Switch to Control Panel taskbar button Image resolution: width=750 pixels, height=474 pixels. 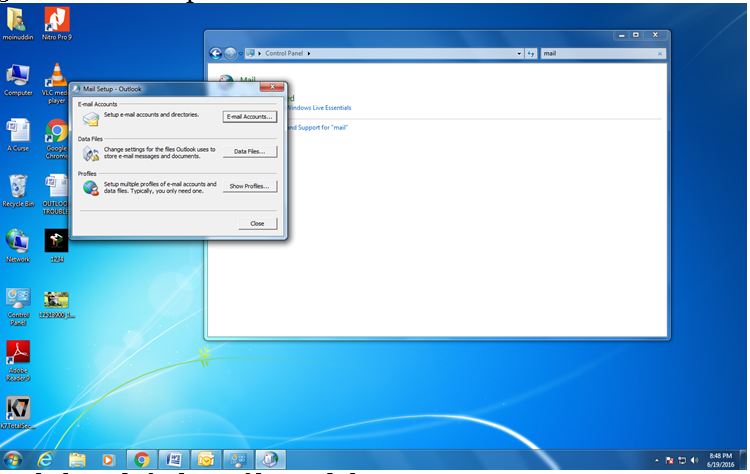click(x=238, y=460)
